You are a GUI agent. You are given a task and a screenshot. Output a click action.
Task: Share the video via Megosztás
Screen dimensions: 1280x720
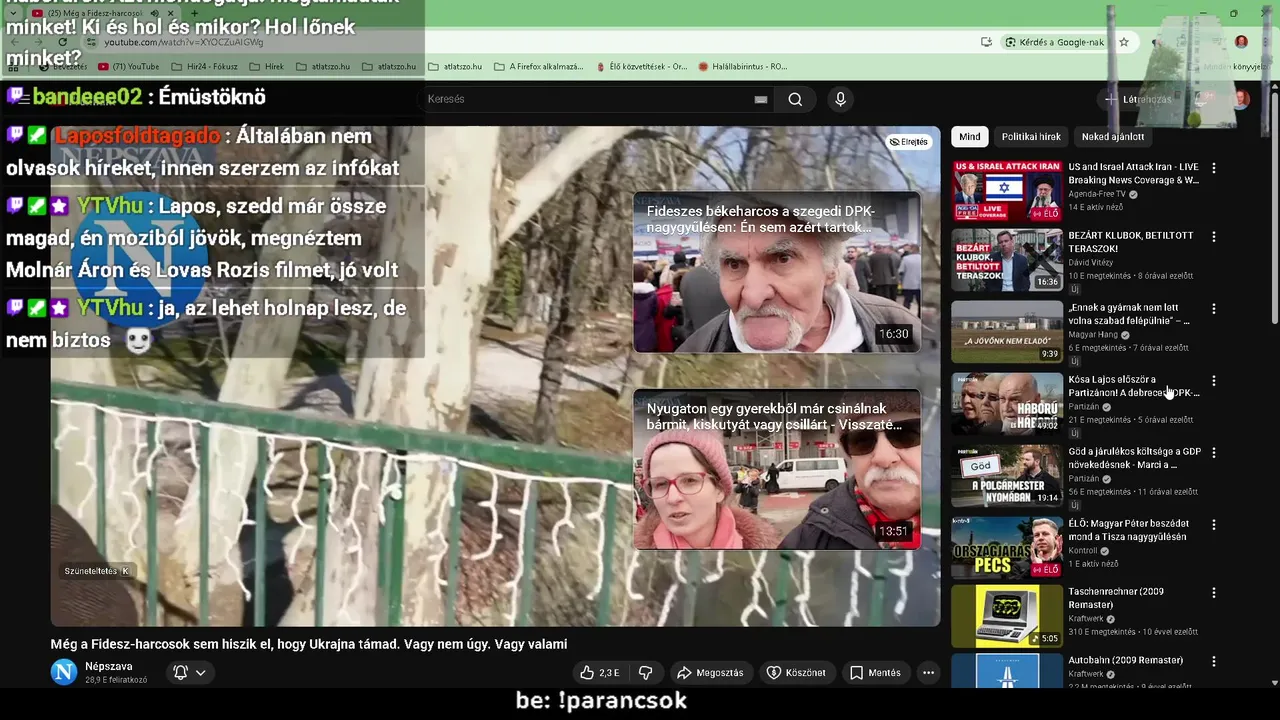tap(709, 673)
